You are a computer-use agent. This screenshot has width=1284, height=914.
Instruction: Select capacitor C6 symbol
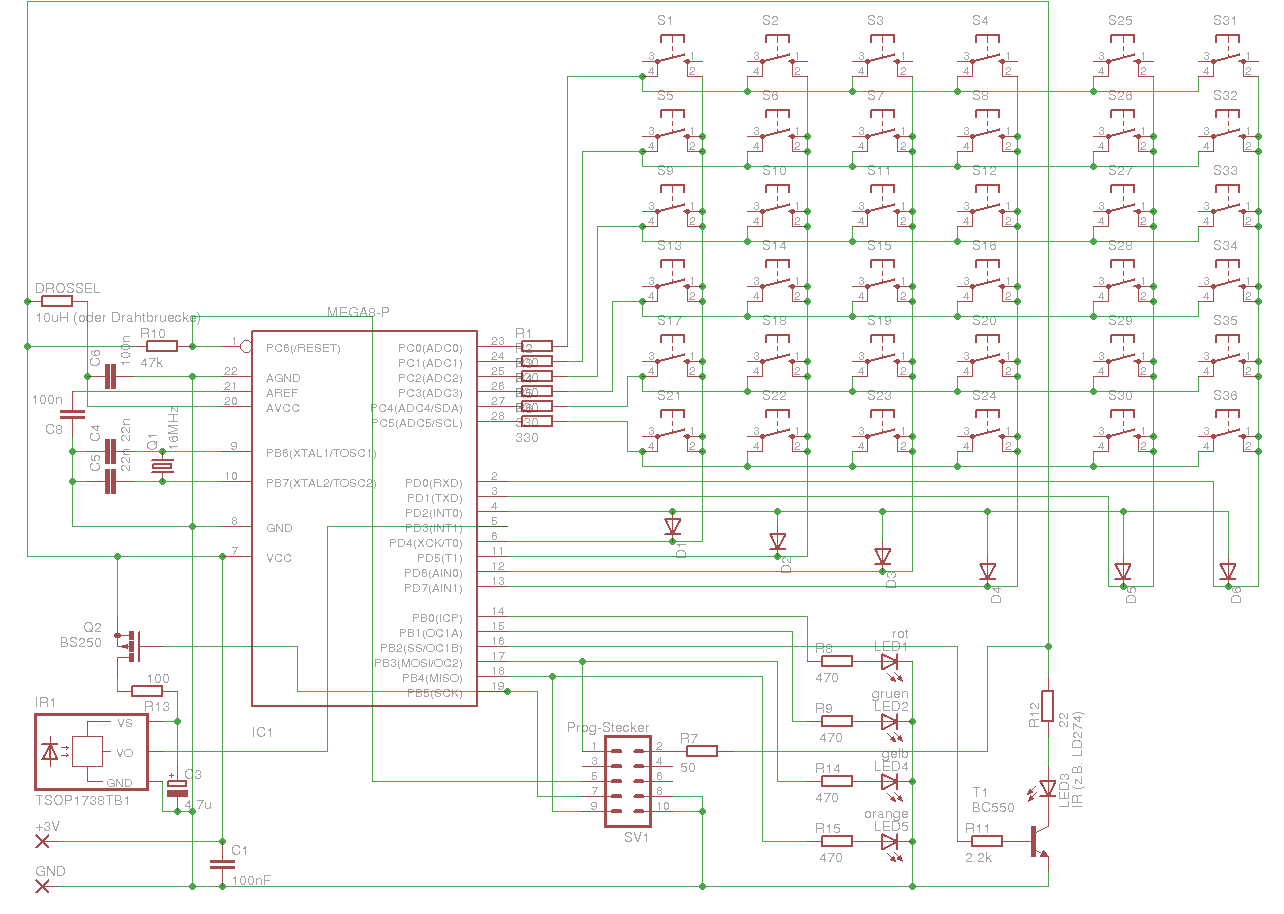point(110,376)
